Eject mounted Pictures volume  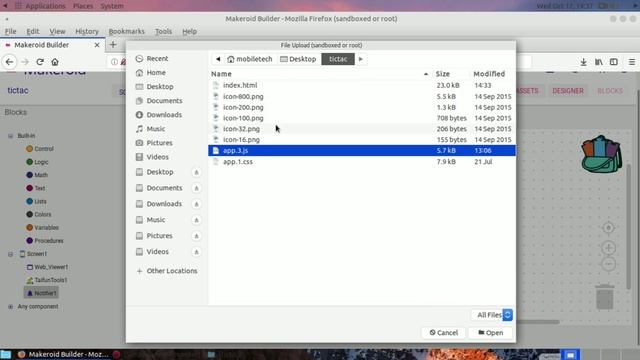(196, 236)
